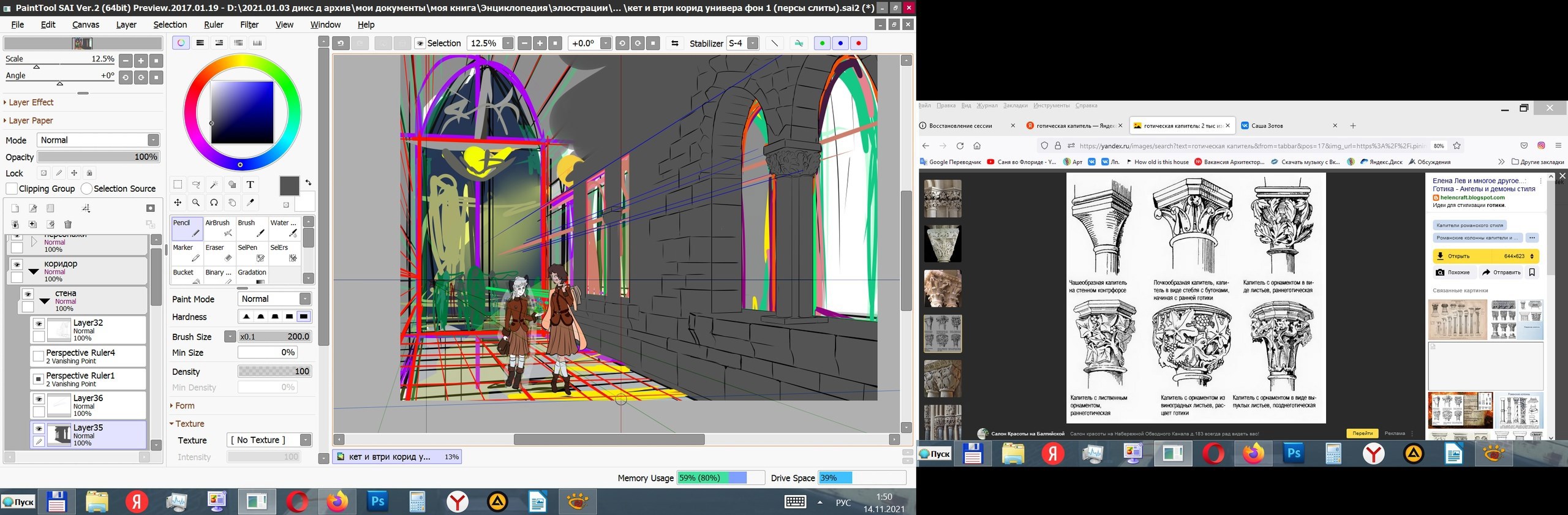Open the File menu
This screenshot has width=1568, height=515.
[x=18, y=24]
